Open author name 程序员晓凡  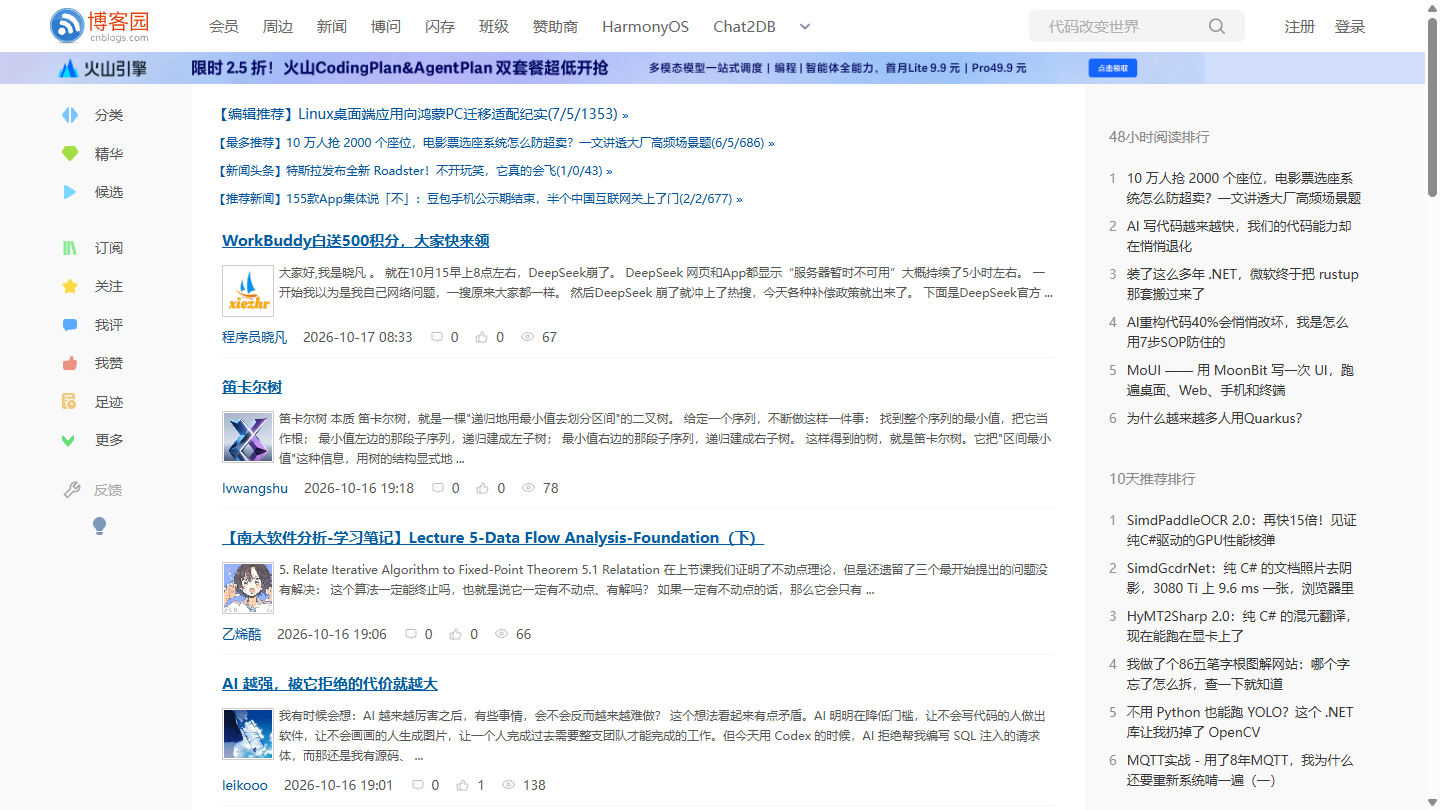tap(254, 337)
